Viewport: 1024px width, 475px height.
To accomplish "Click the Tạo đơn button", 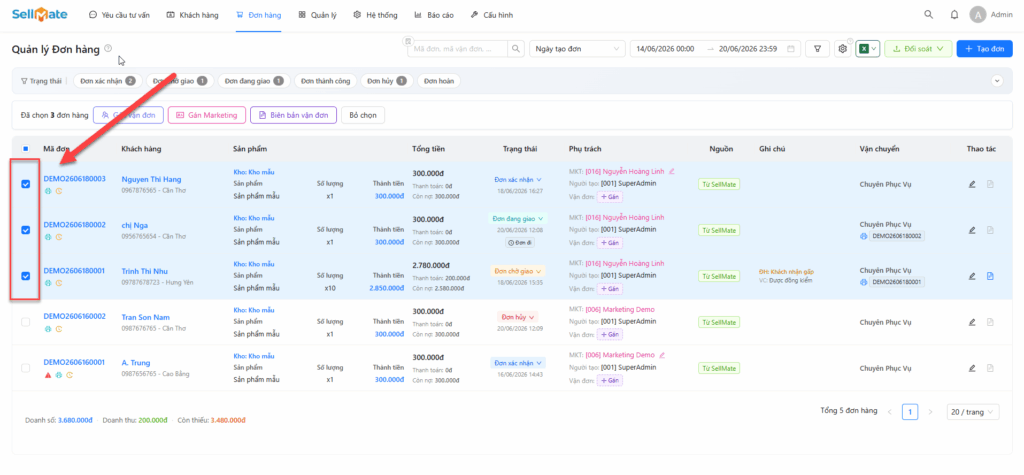I will [984, 49].
